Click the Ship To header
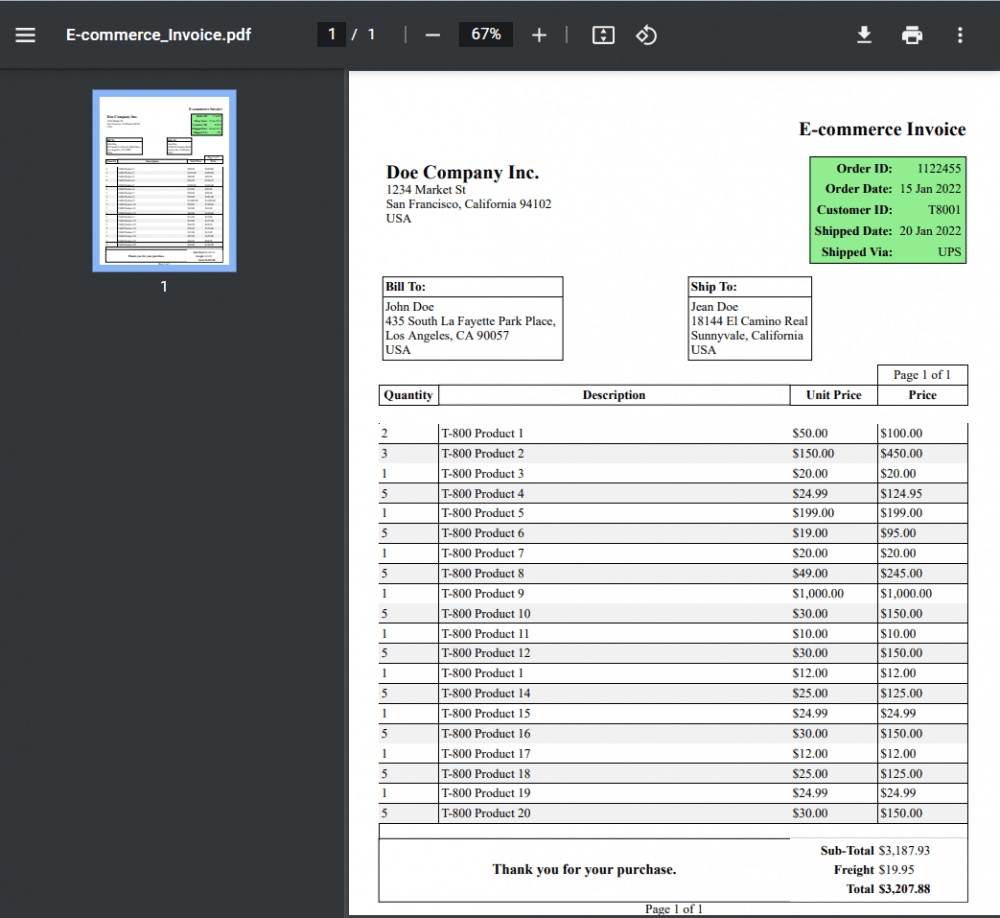The height and width of the screenshot is (918, 1000). click(x=713, y=287)
